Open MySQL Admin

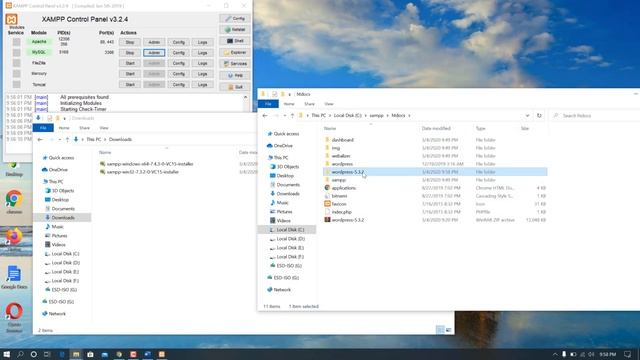coord(154,53)
